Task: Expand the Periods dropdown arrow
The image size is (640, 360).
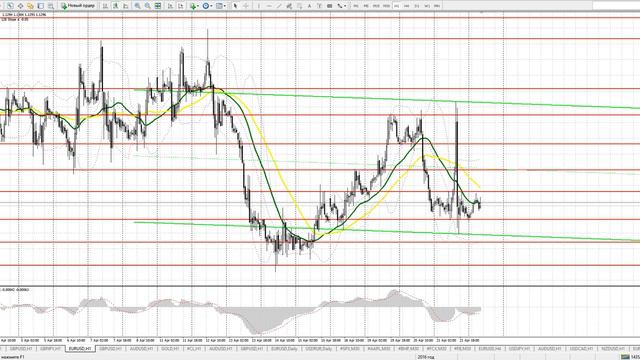Action: point(211,6)
